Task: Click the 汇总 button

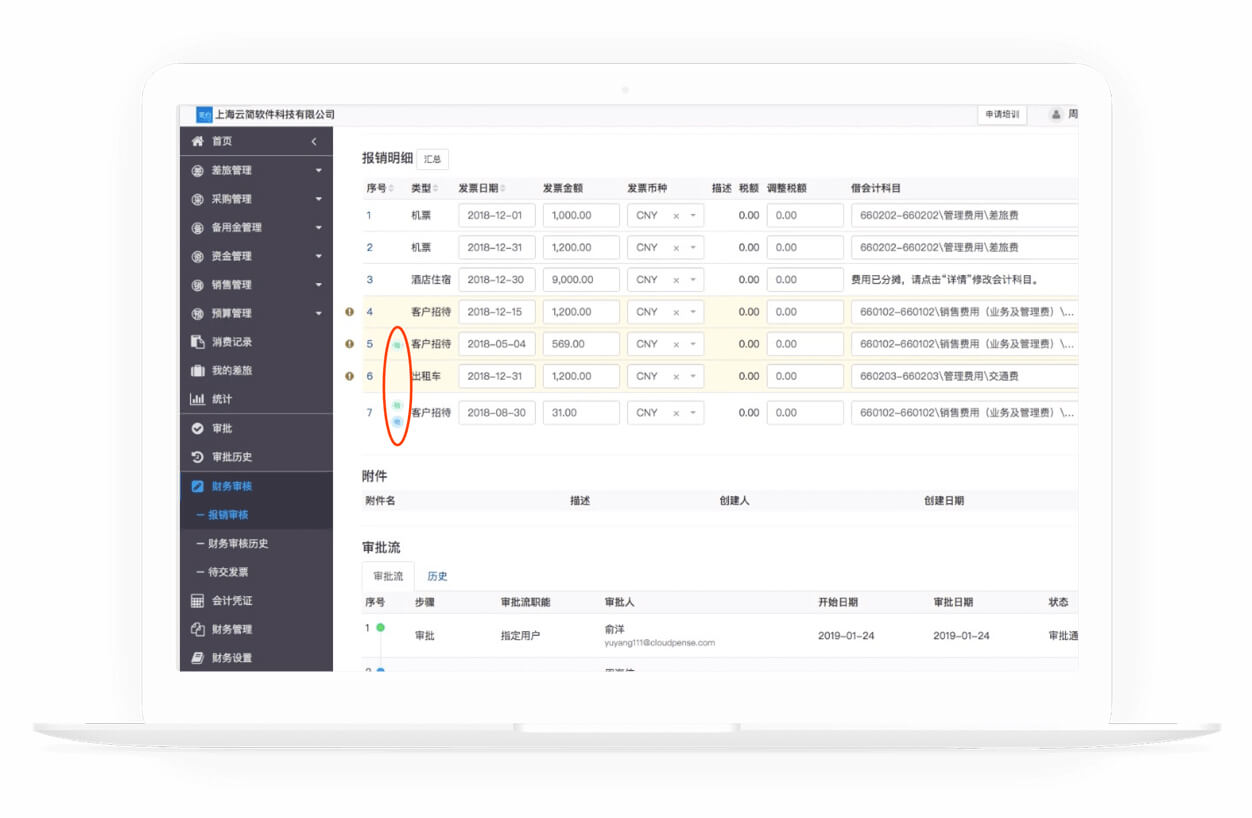Action: point(432,159)
